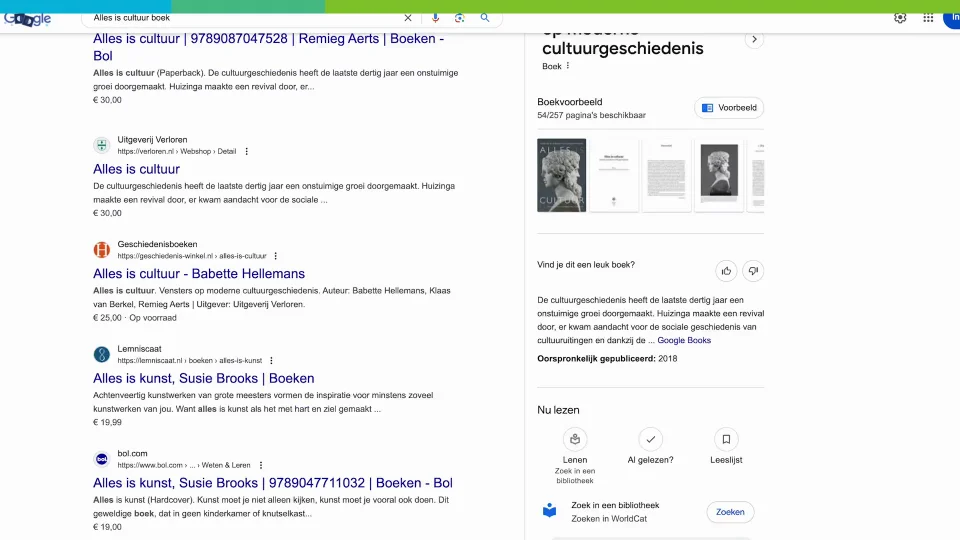Viewport: 960px width, 540px height.
Task: Open options menu for Lemniscaat result
Action: pos(271,361)
